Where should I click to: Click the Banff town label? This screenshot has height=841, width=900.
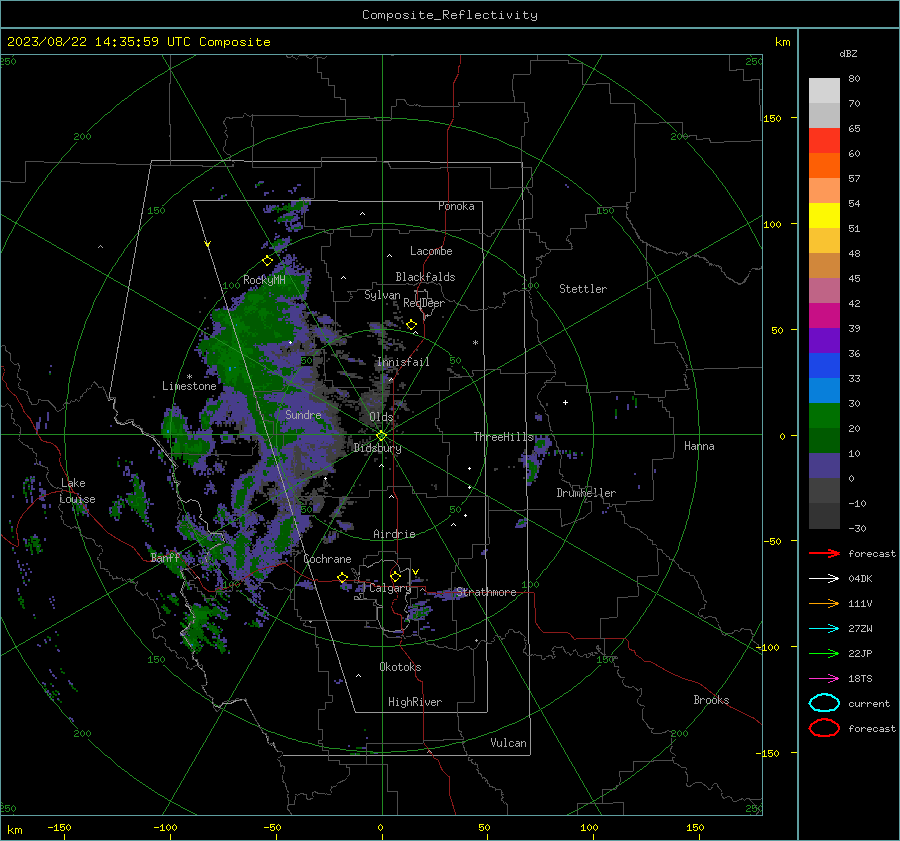[165, 557]
